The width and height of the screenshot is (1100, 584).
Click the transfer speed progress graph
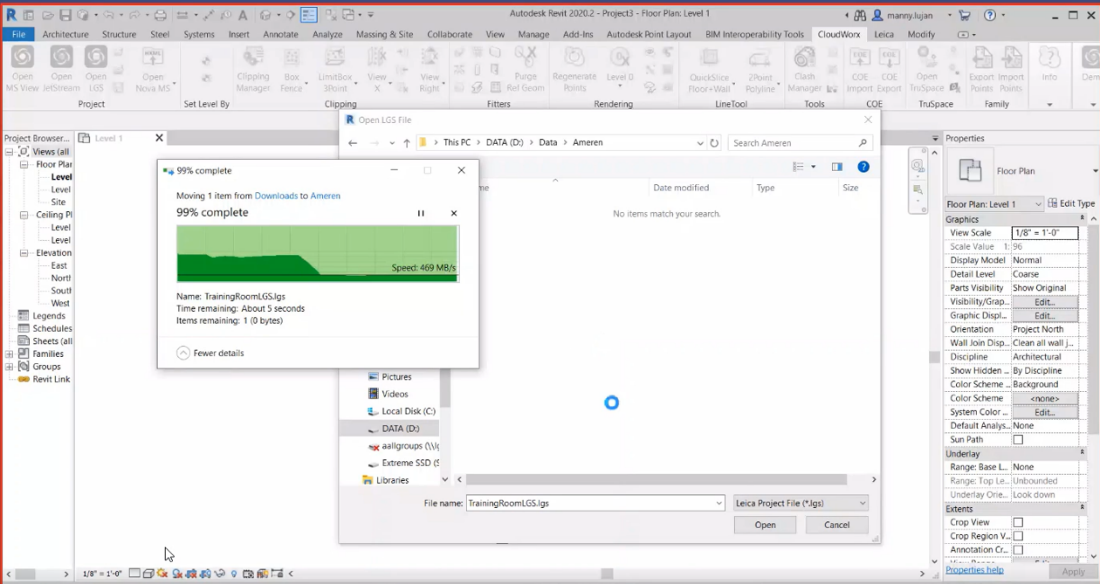318,253
